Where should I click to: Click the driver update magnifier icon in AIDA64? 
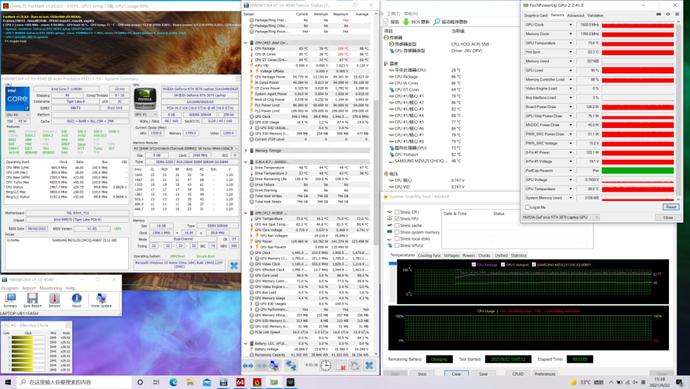pyautogui.click(x=437, y=22)
